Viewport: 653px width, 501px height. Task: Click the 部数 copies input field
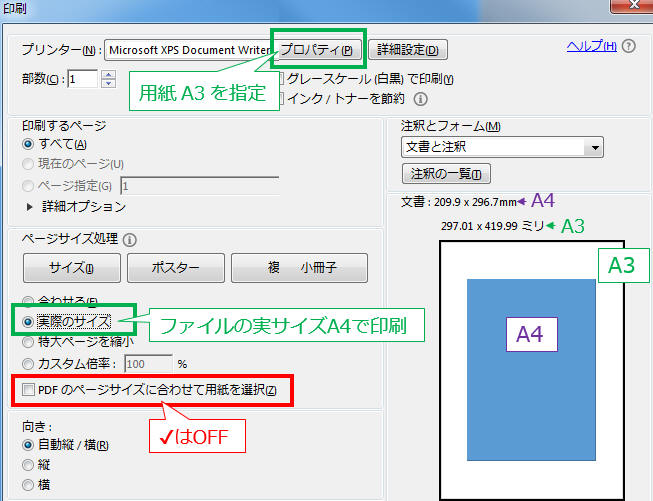(82, 79)
